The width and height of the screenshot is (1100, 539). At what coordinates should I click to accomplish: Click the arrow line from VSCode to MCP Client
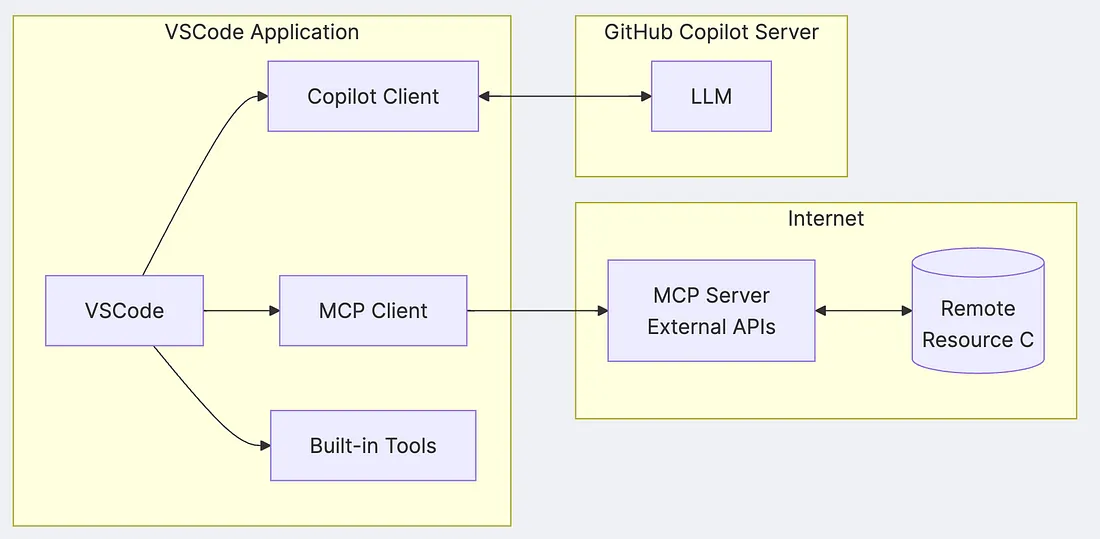click(236, 310)
